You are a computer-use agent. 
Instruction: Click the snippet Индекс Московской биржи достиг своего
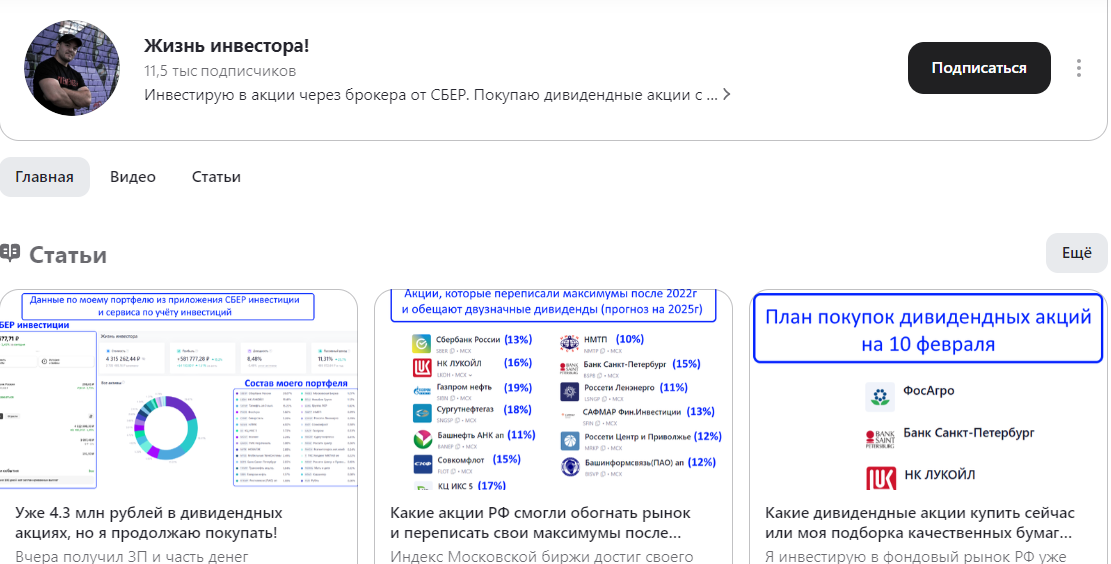click(x=541, y=556)
